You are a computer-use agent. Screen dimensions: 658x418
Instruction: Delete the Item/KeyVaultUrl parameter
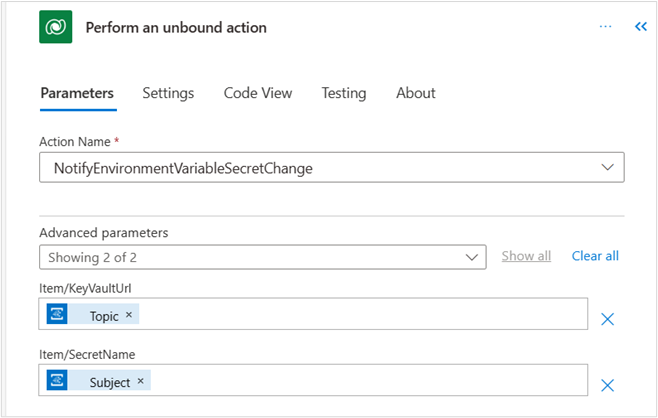point(607,319)
